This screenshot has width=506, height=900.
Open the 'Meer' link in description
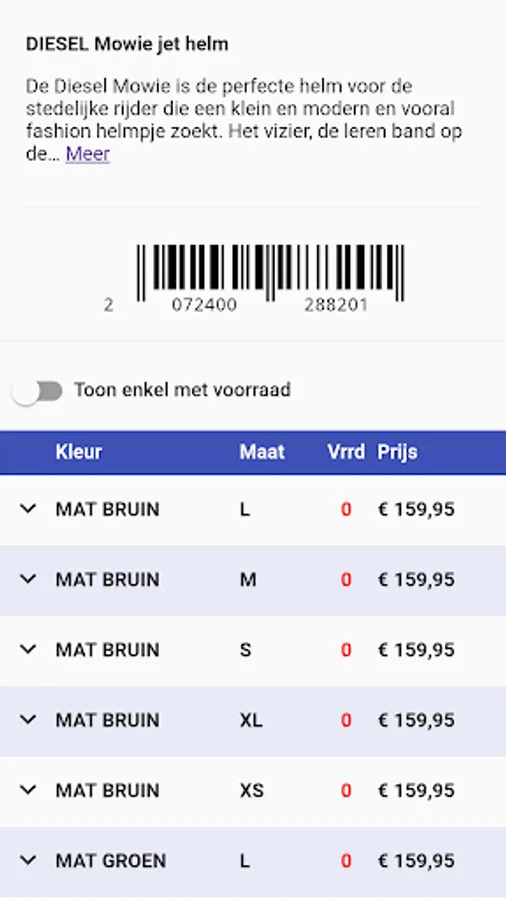[87, 154]
